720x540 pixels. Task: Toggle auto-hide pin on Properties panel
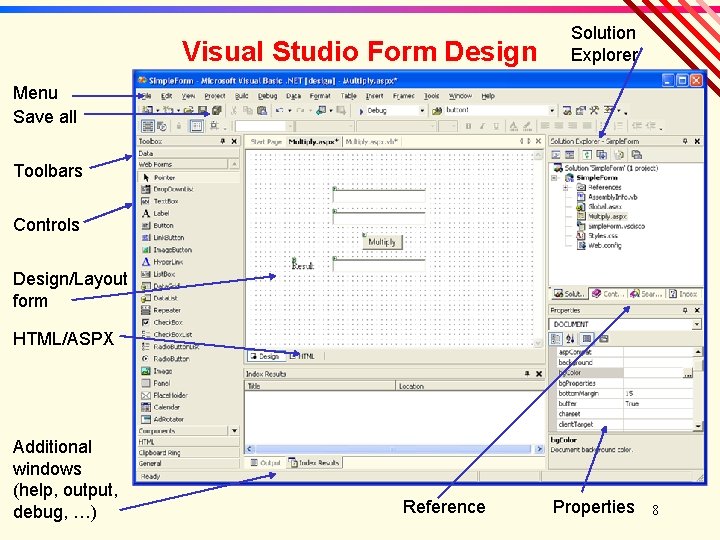click(685, 310)
